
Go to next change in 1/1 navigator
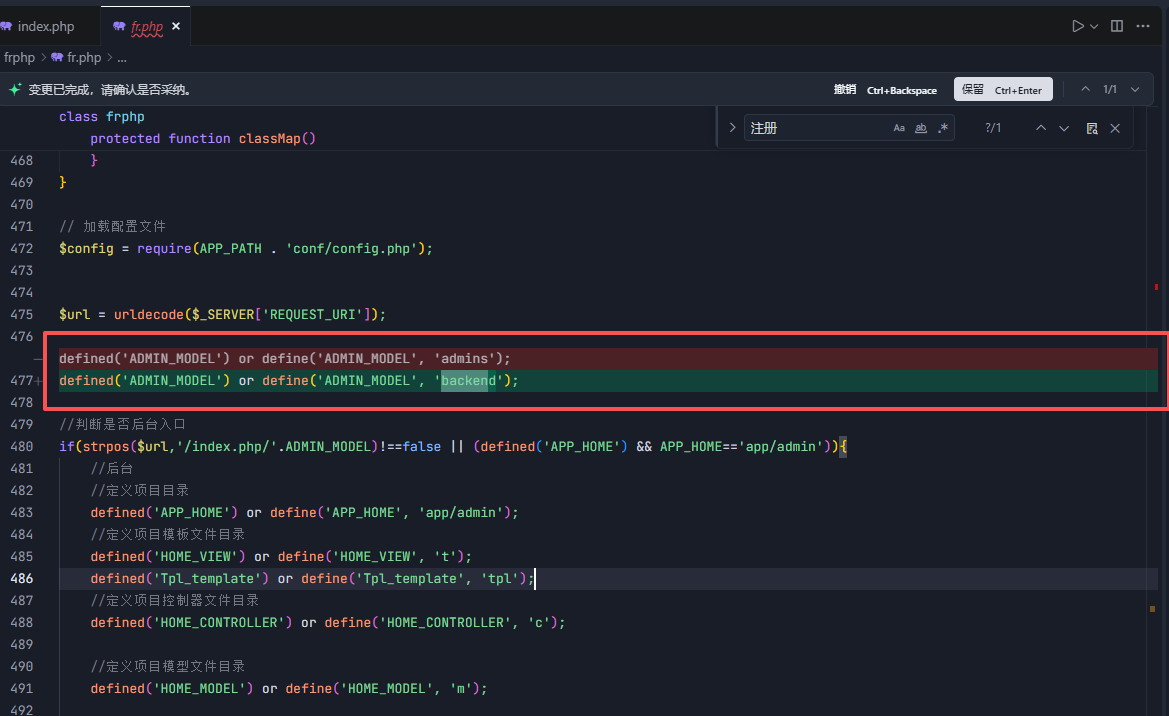coord(1135,90)
